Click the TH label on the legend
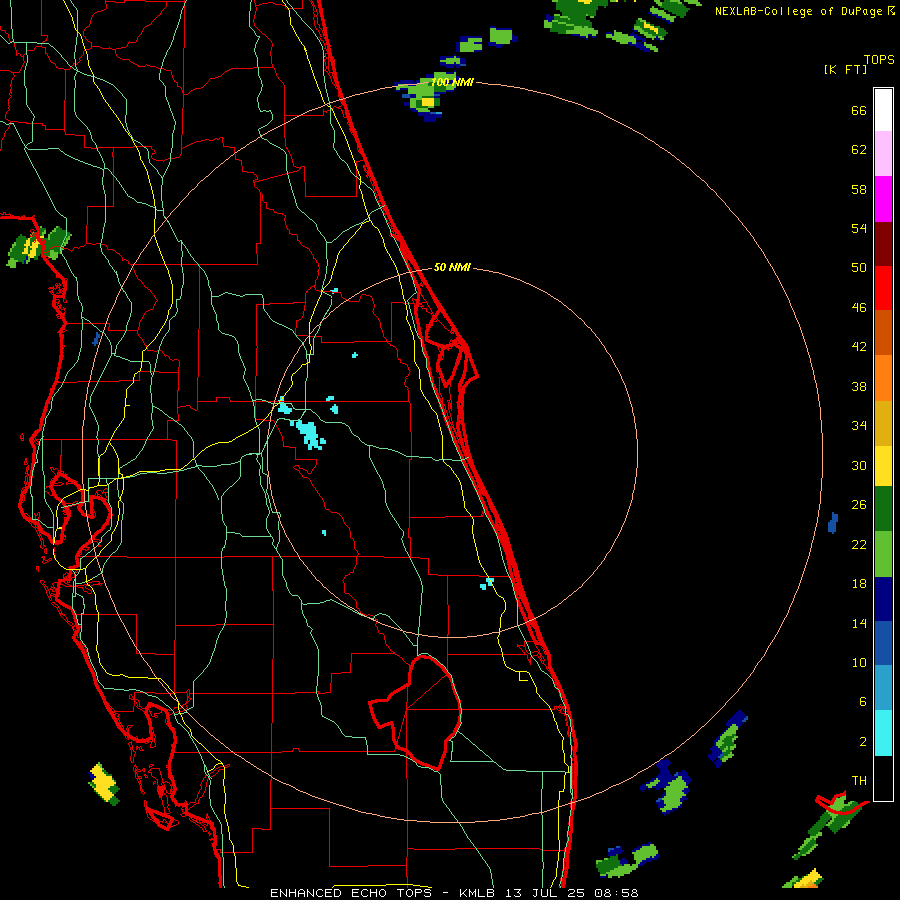This screenshot has height=900, width=900. 859,781
